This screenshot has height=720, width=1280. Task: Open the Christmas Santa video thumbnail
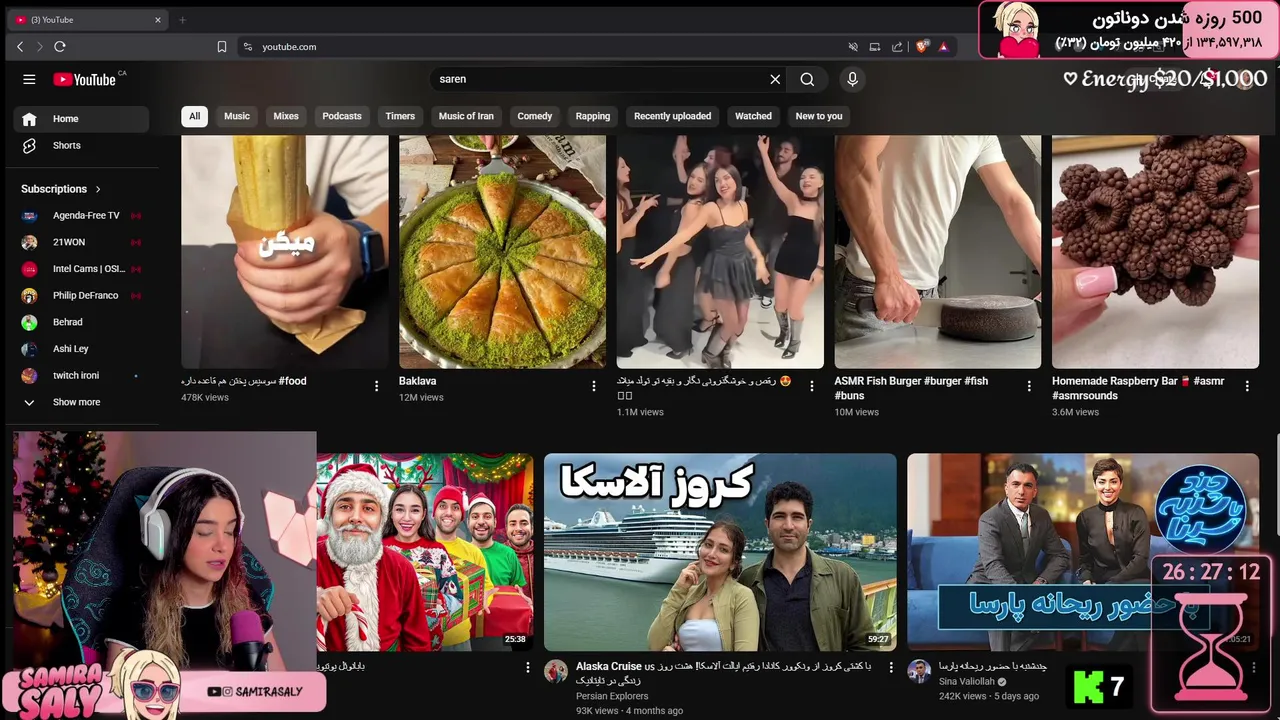tap(425, 552)
